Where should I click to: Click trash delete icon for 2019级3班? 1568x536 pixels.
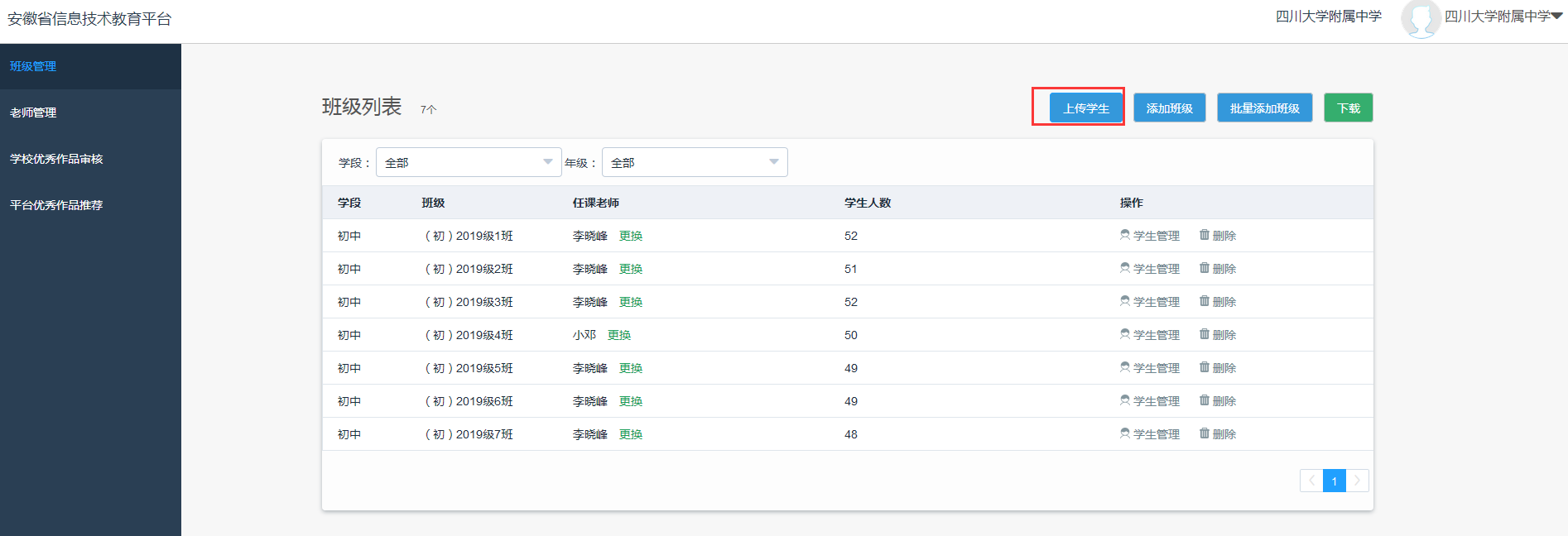pyautogui.click(x=1205, y=301)
